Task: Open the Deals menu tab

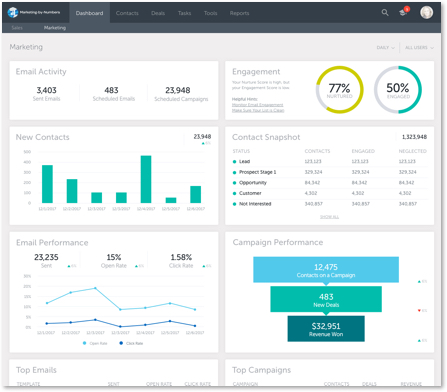Action: pos(158,13)
